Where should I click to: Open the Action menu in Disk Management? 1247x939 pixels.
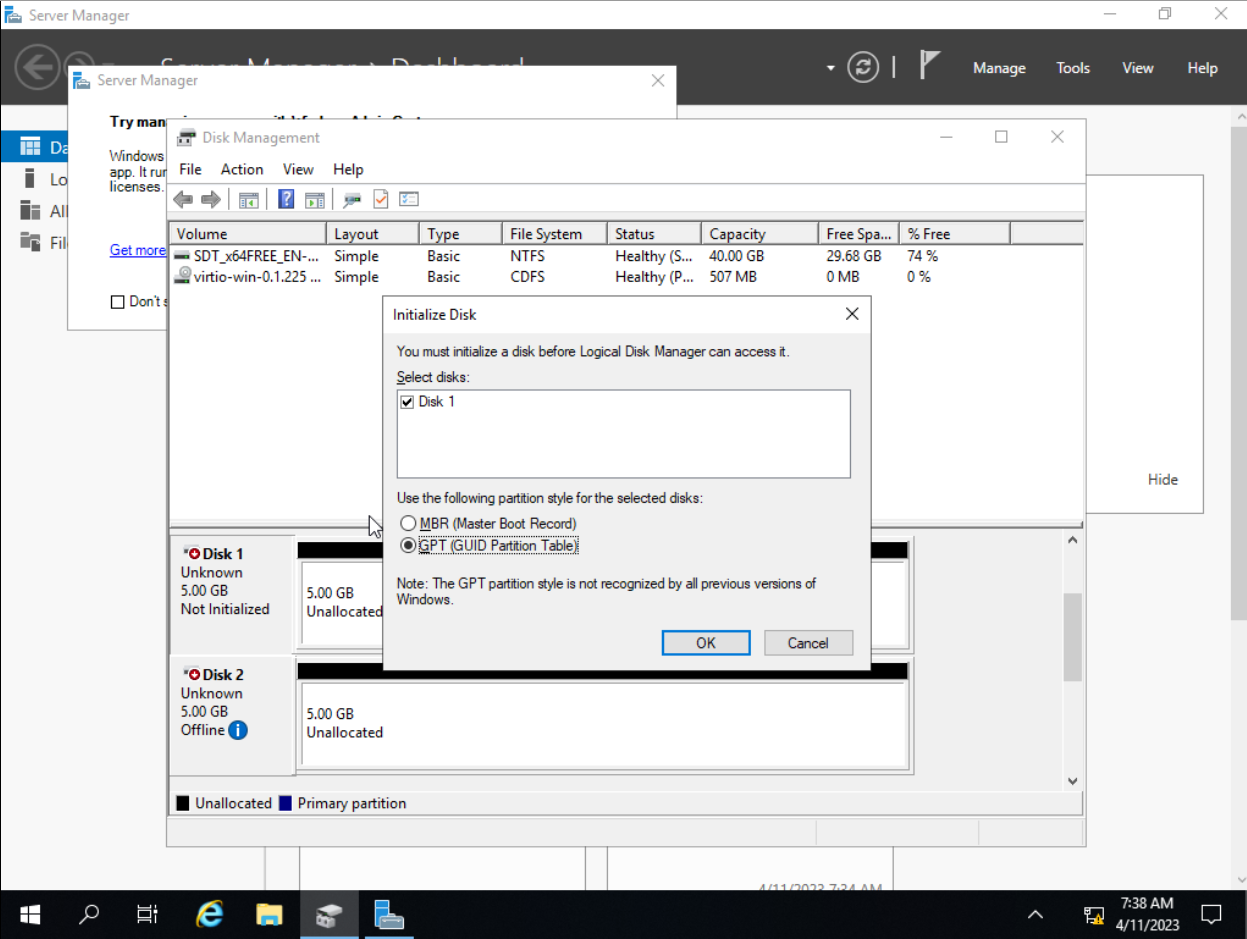(242, 169)
